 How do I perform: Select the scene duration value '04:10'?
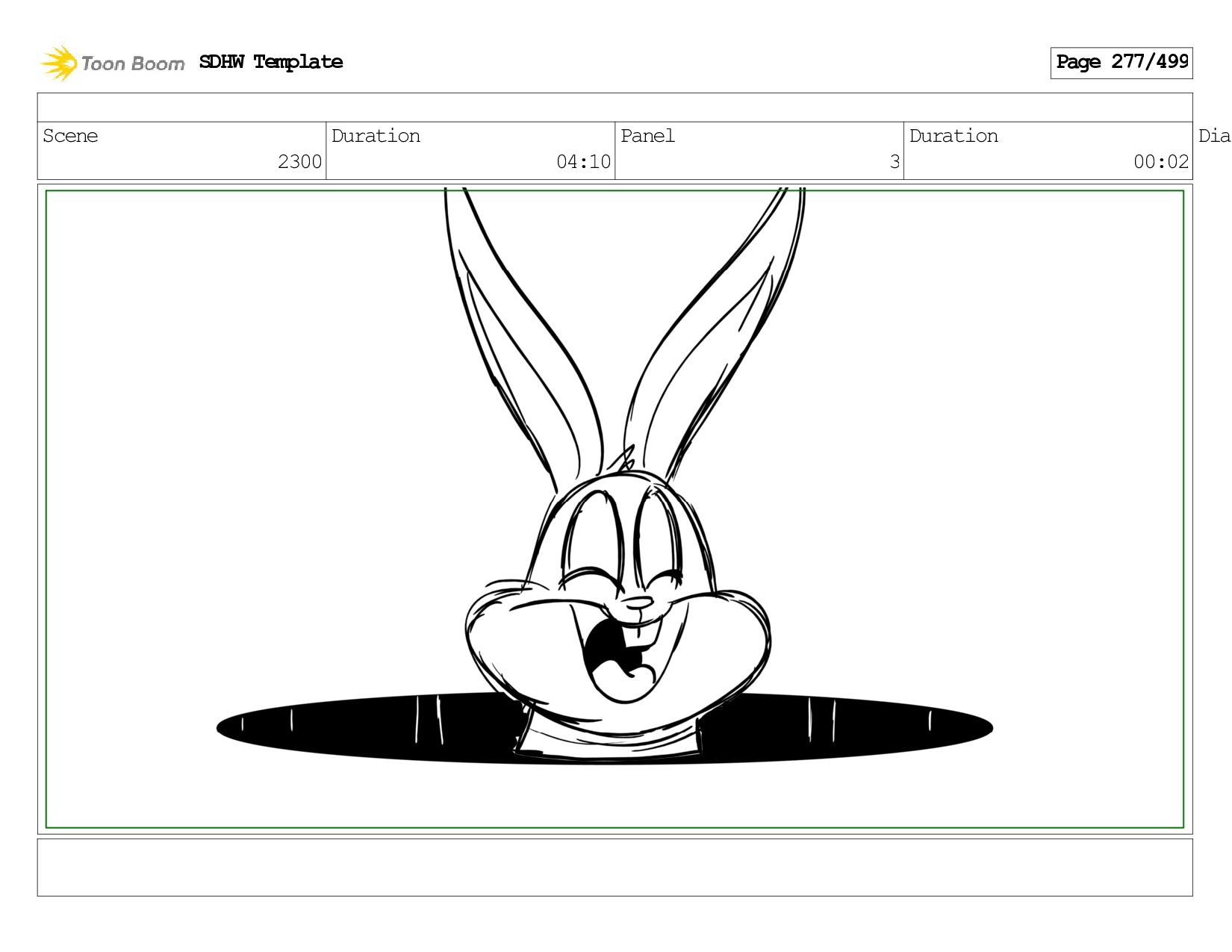(x=583, y=162)
